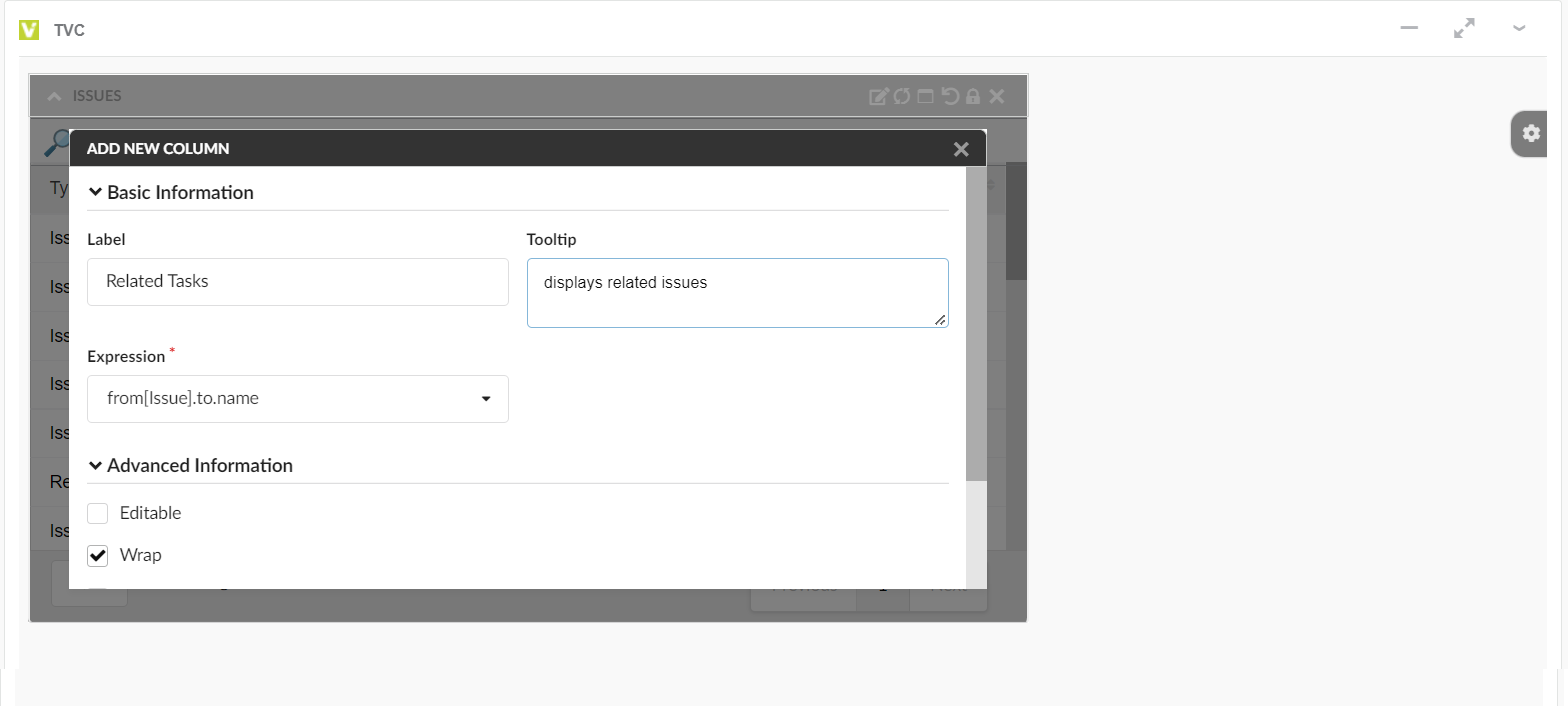Enable the Editable checkbox
1568x706 pixels.
[98, 513]
